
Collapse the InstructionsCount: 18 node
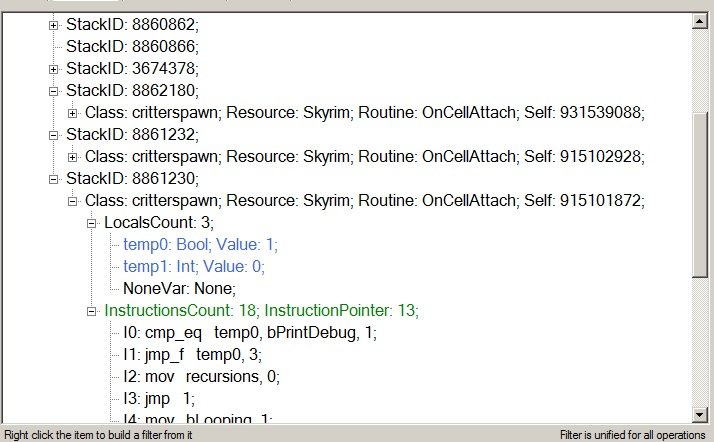tap(92, 311)
